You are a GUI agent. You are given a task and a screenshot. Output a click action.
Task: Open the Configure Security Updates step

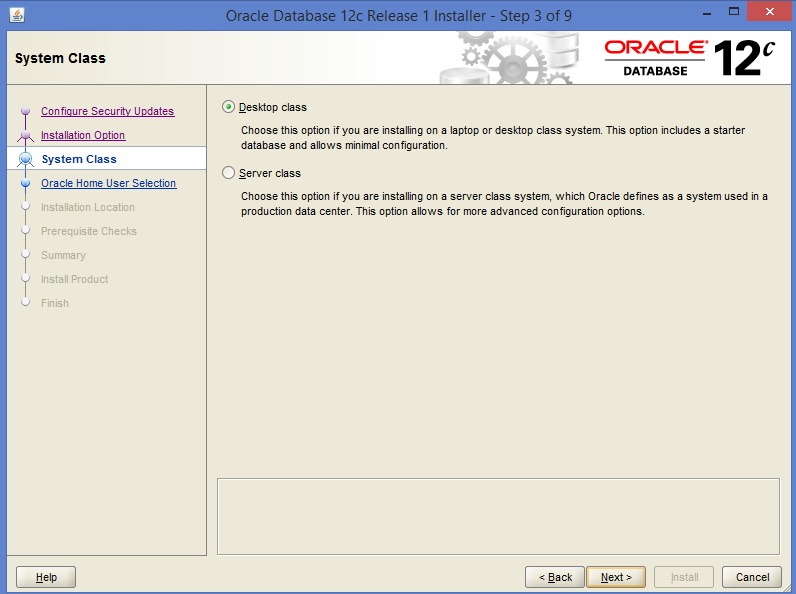108,111
